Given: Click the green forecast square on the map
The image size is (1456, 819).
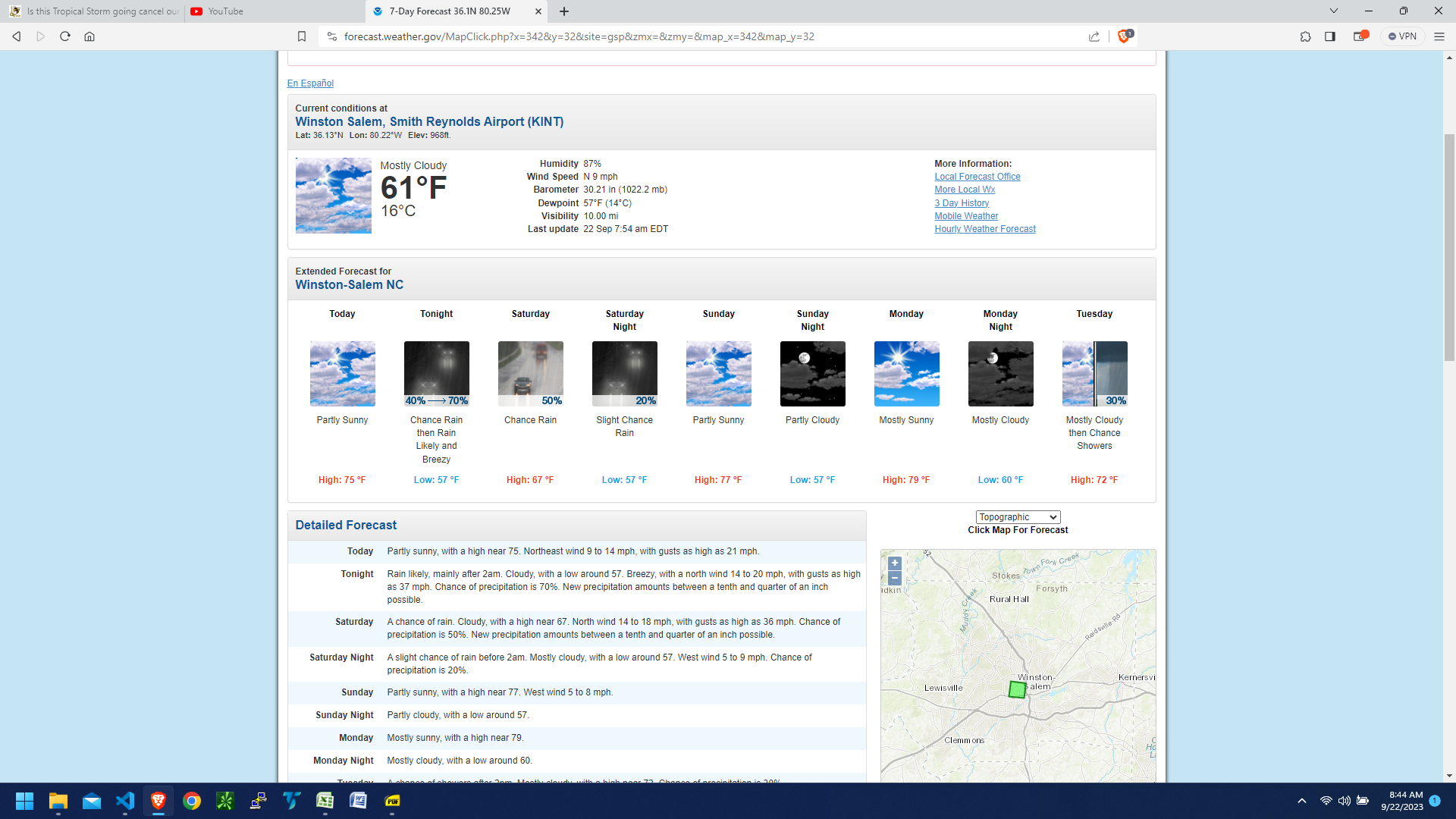Looking at the screenshot, I should (1017, 689).
